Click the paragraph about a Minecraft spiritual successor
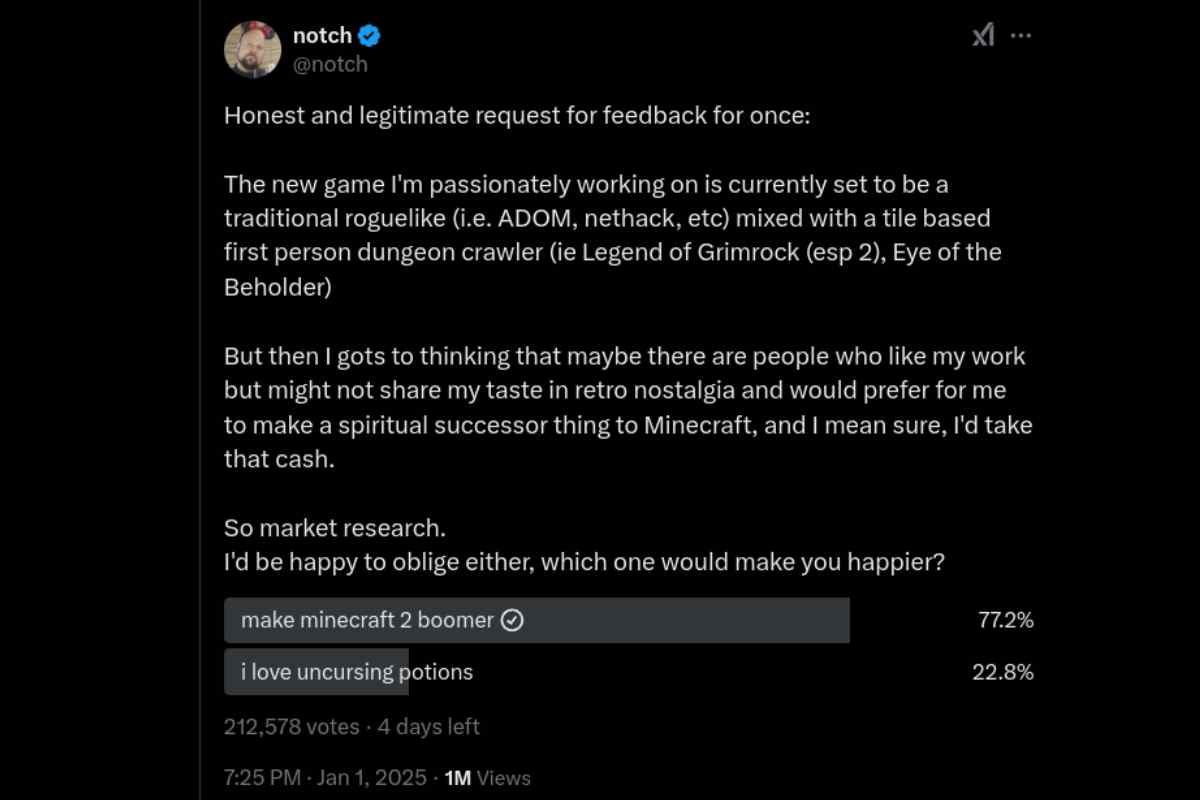Viewport: 1200px width, 800px height. [627, 407]
